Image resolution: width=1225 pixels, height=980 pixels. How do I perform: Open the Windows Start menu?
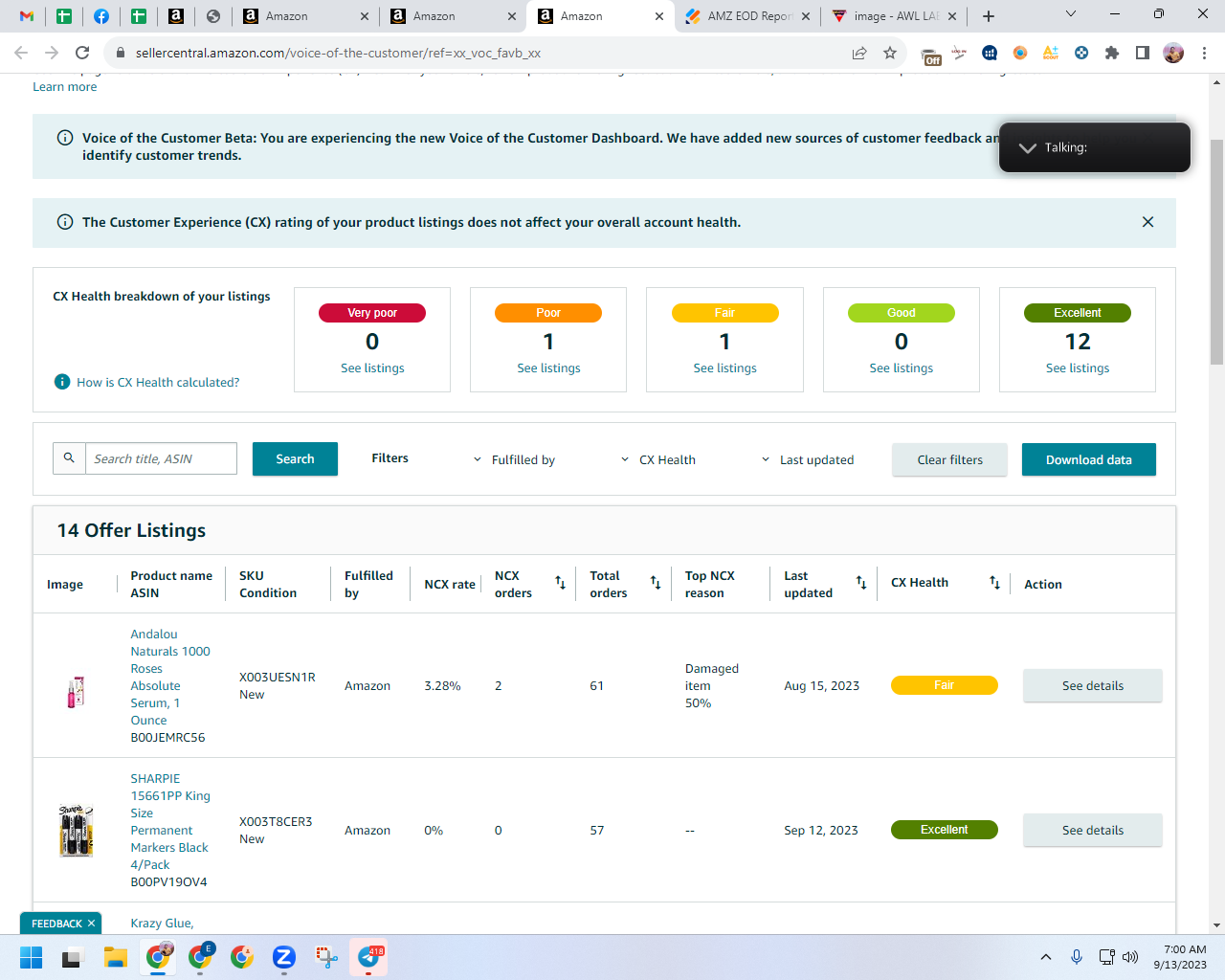(x=31, y=957)
